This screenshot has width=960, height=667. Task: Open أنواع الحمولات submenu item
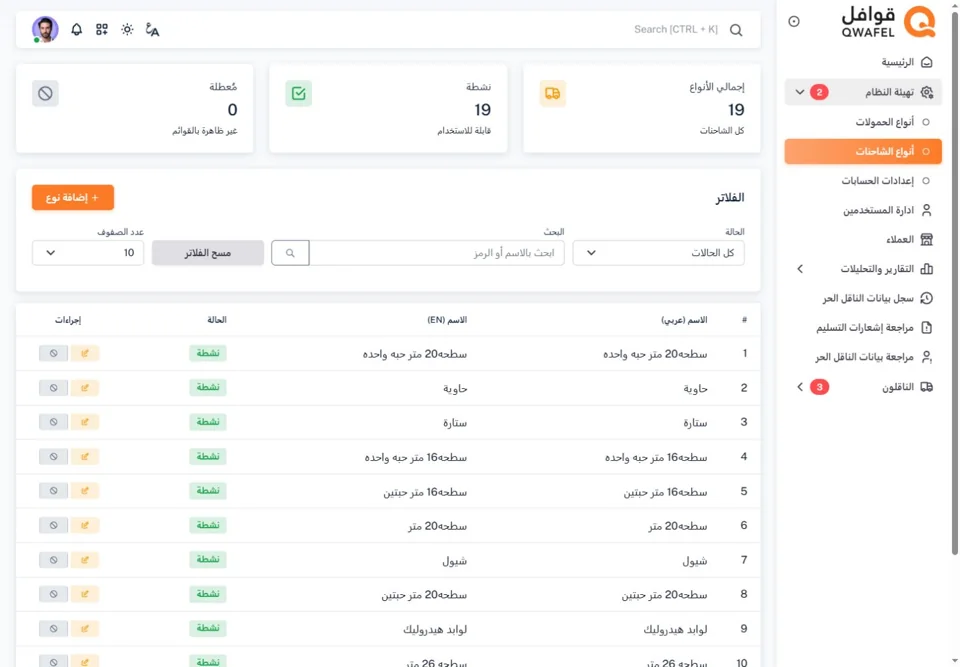863,122
